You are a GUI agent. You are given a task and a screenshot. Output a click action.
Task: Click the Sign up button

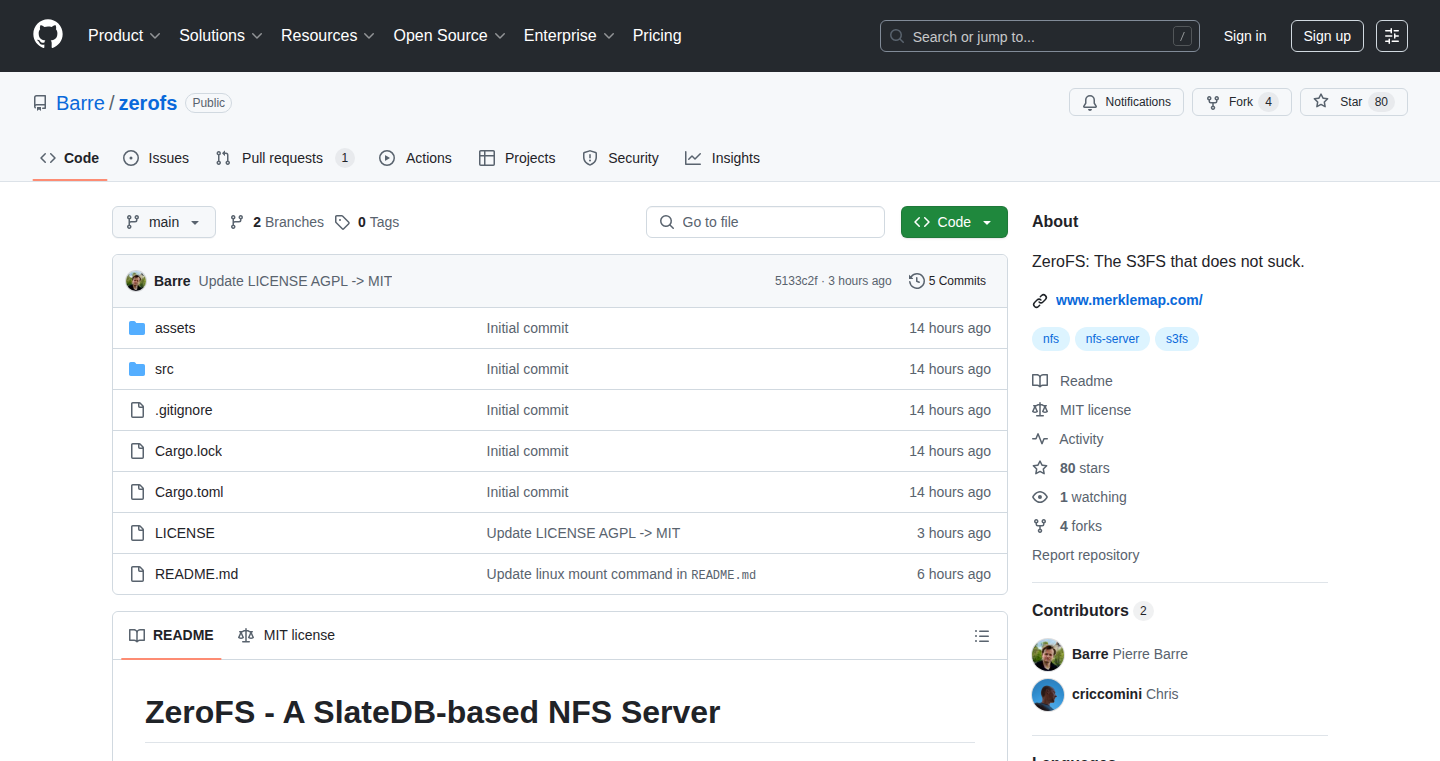click(1327, 36)
